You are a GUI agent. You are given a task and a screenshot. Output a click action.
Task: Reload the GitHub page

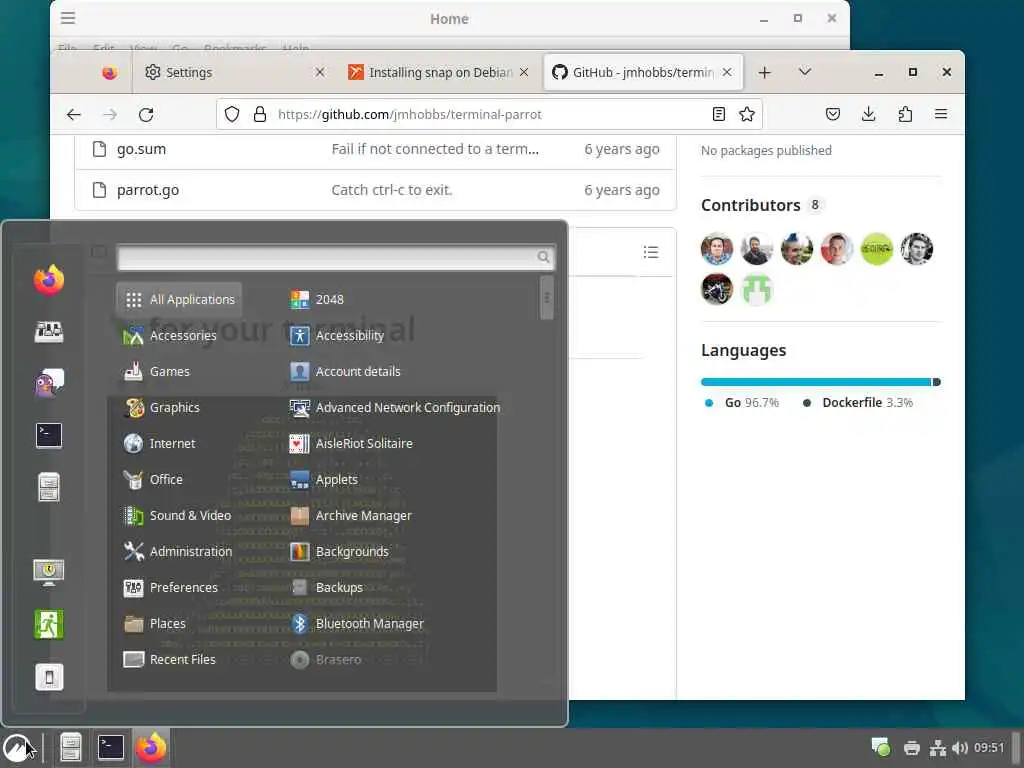[x=146, y=115]
